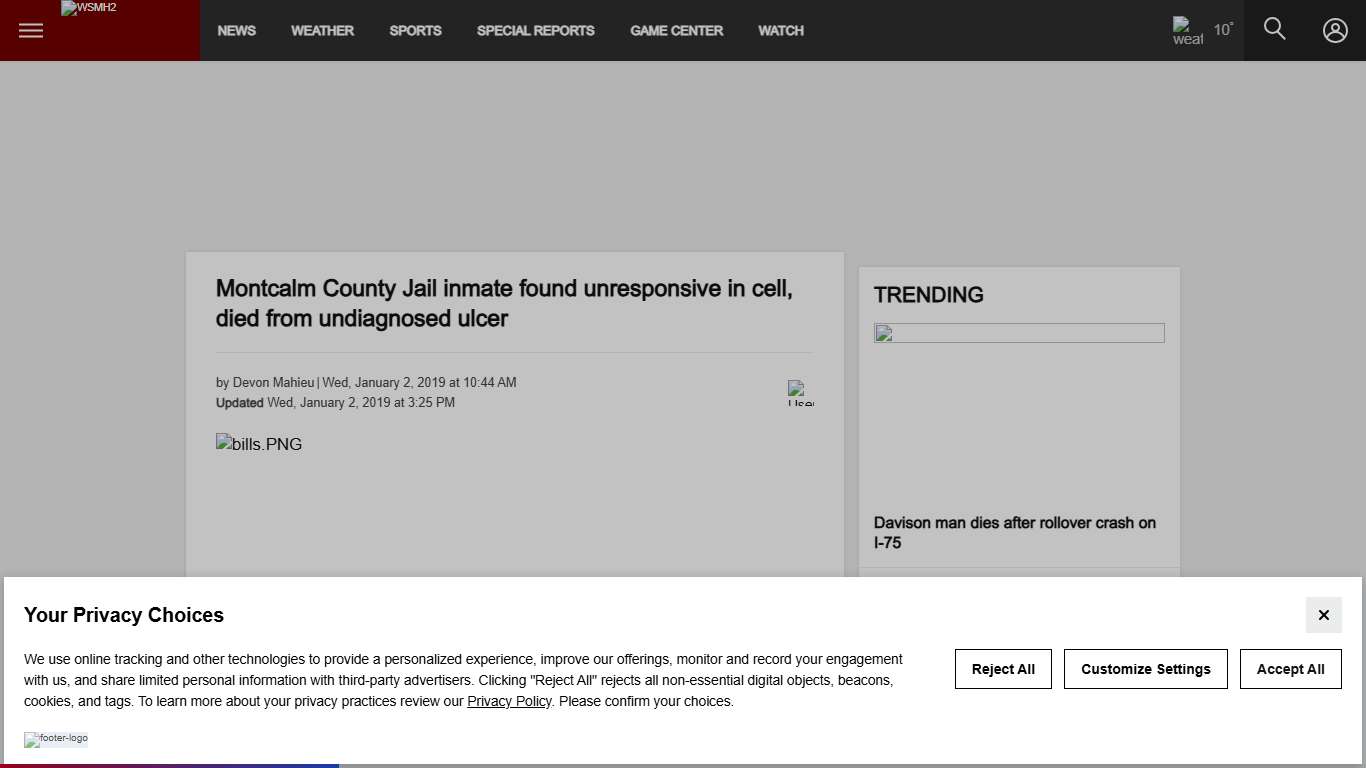Click the trending story thumbnail image
Screen dimensions: 1366x768
(x=1019, y=410)
